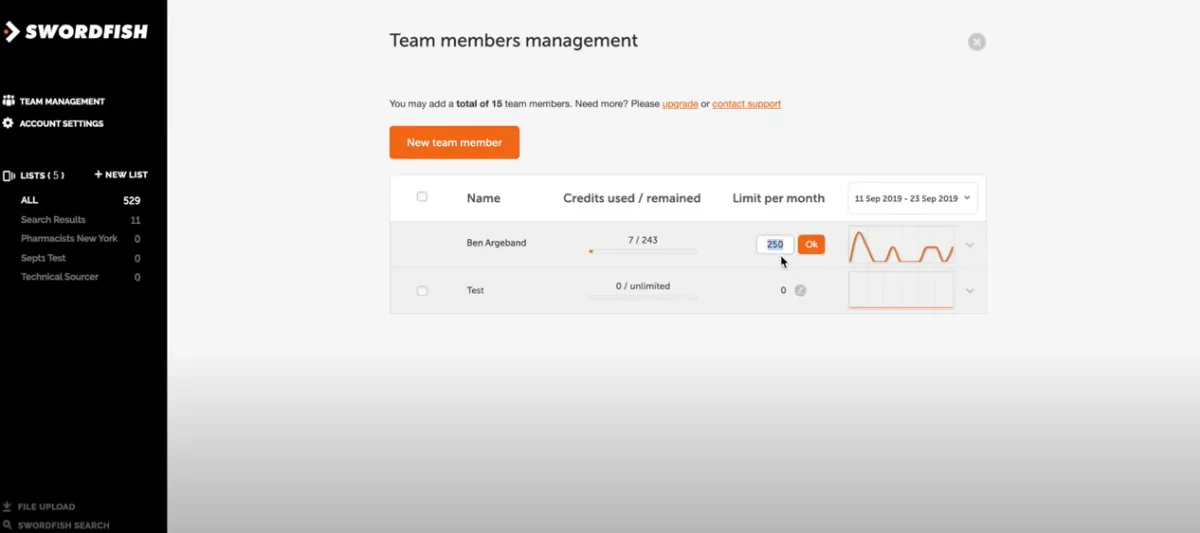Click the Credits used / remained header

[632, 198]
